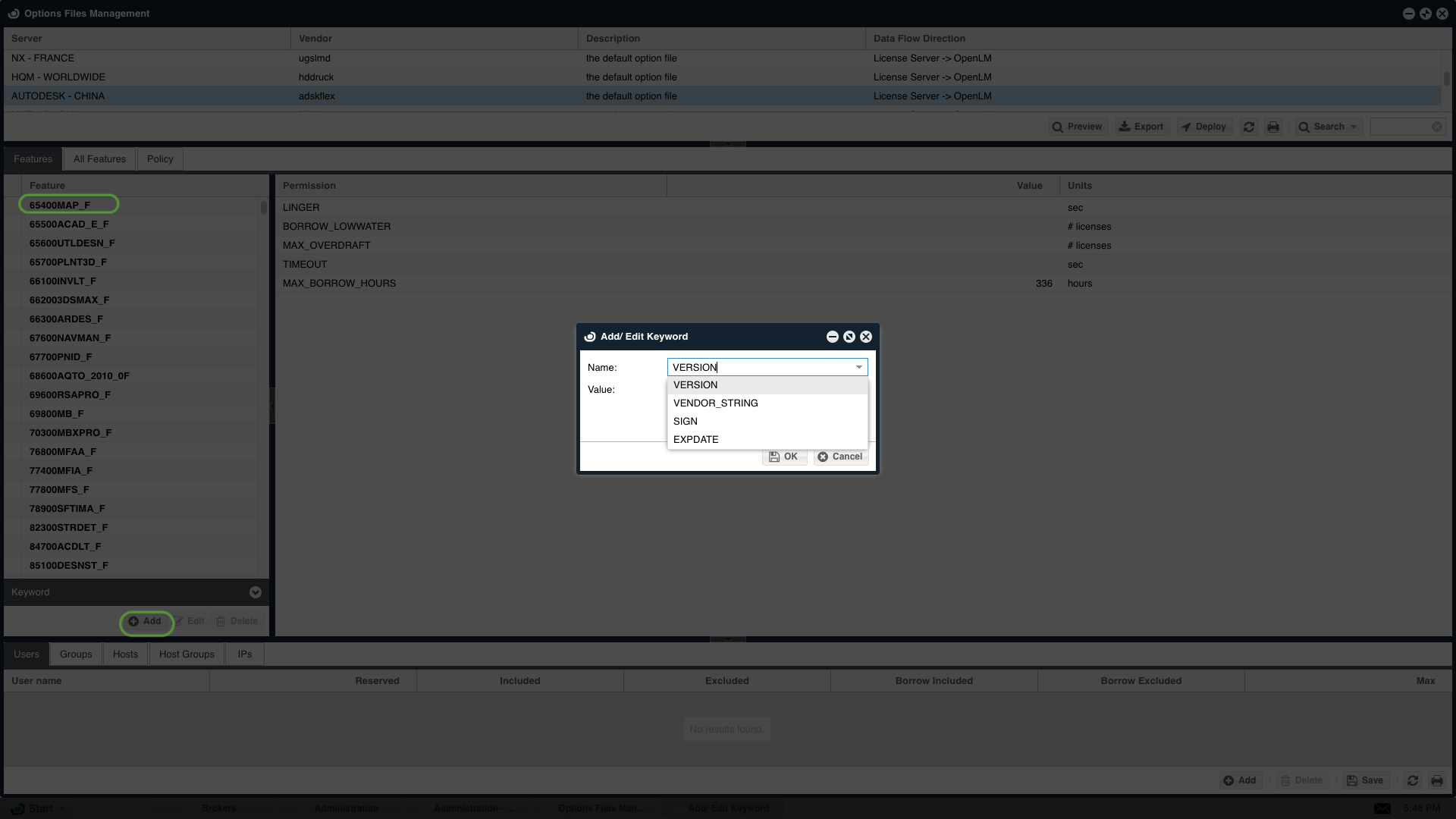Switch to the All Features tab
This screenshot has width=1456, height=819.
(x=99, y=159)
